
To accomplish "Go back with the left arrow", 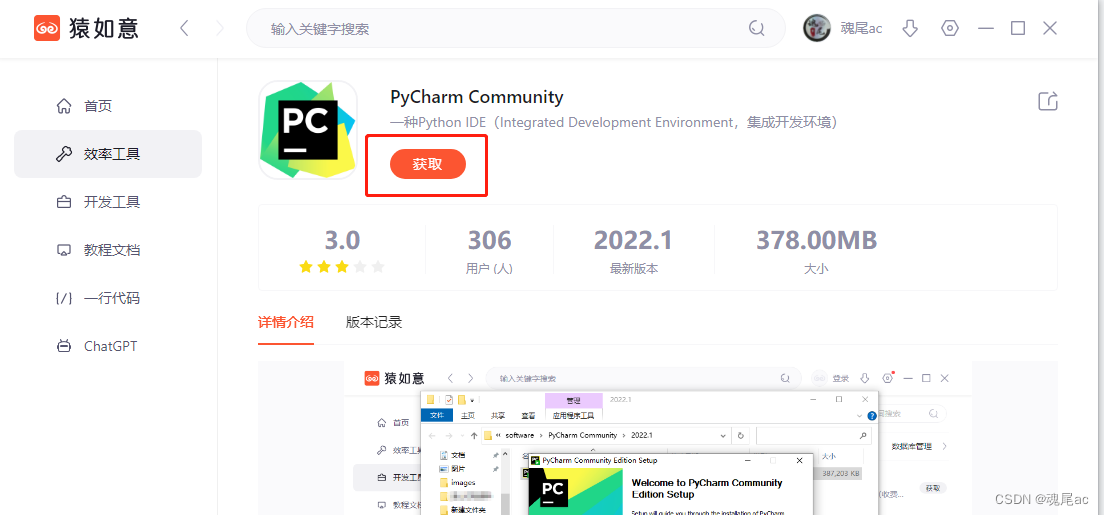I will 184,28.
